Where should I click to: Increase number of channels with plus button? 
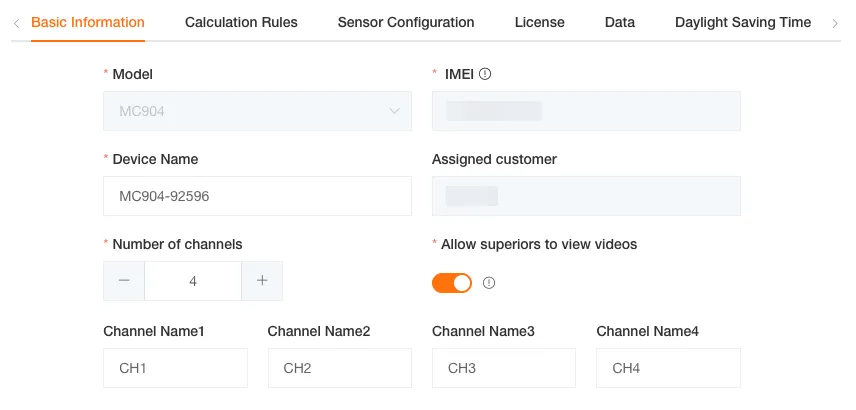point(262,281)
